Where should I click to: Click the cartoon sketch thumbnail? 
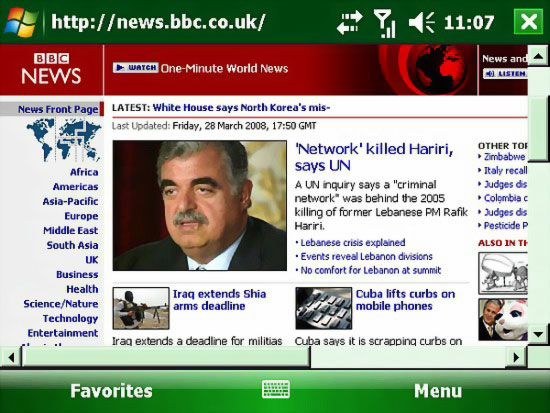(503, 273)
